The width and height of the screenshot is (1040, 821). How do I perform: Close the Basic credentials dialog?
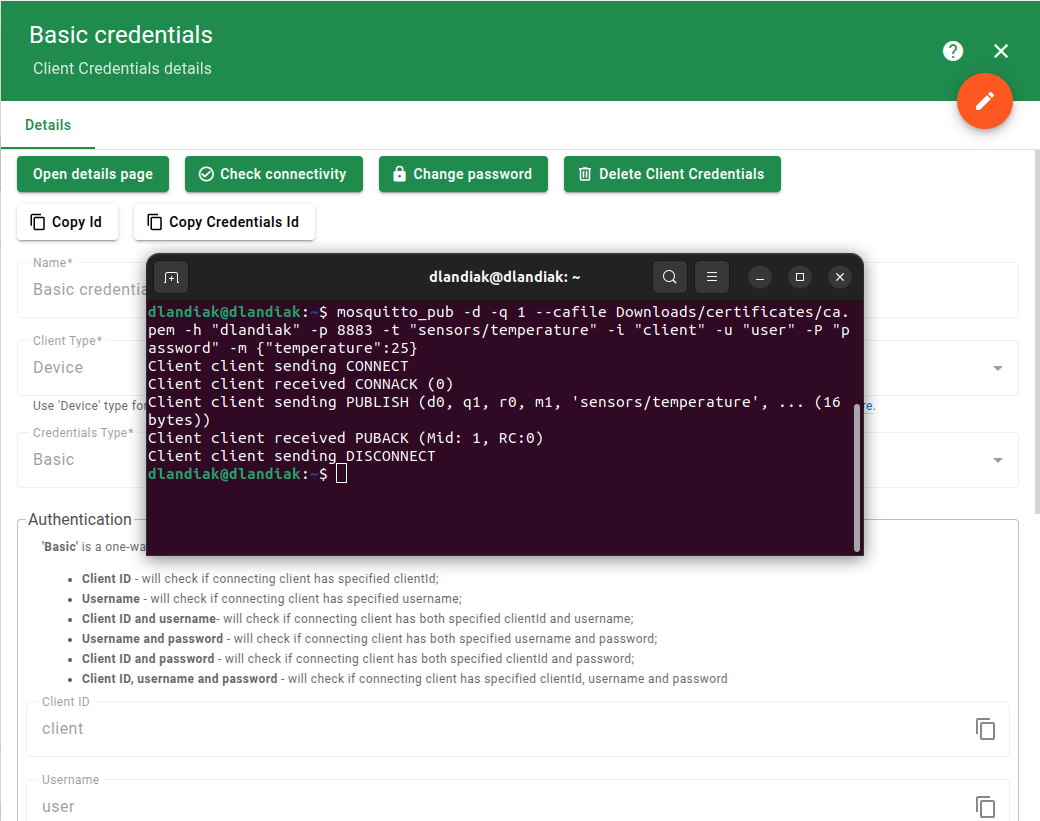[x=1001, y=51]
